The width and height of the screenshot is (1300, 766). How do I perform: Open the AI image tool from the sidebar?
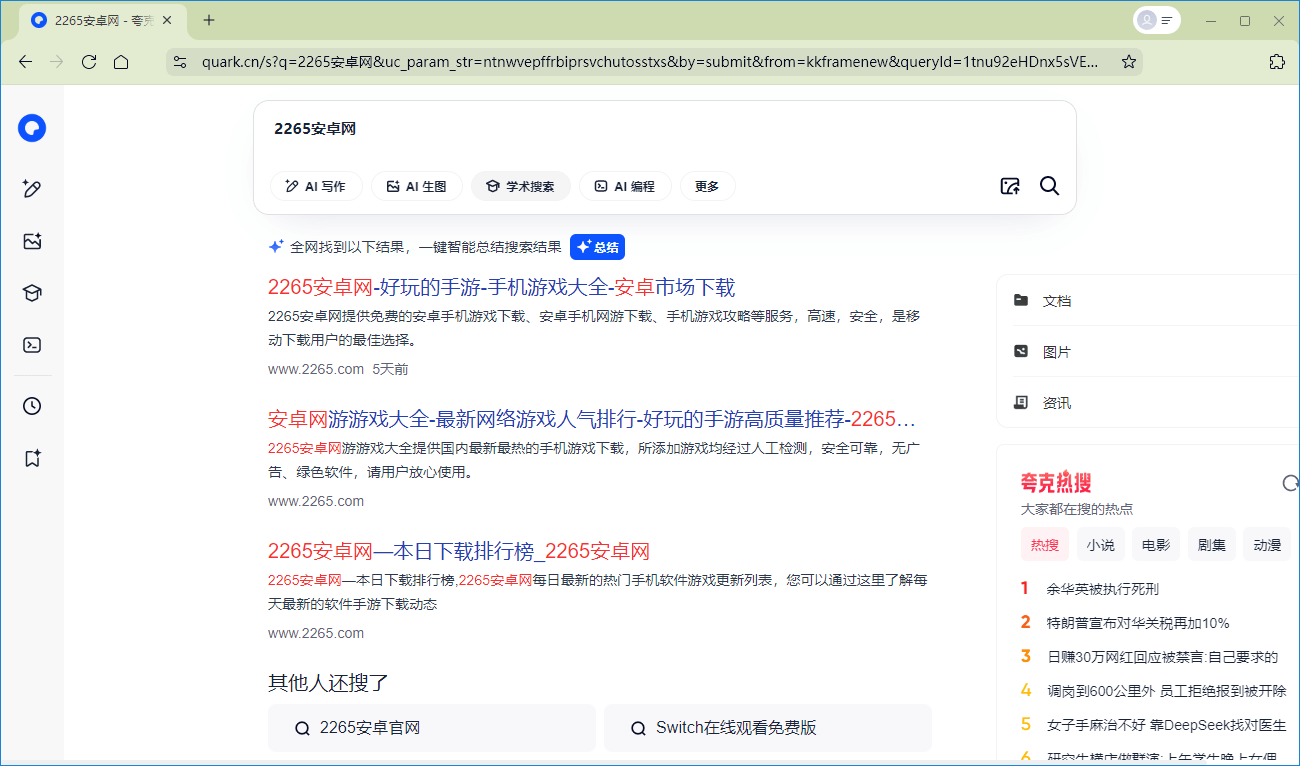tap(31, 241)
